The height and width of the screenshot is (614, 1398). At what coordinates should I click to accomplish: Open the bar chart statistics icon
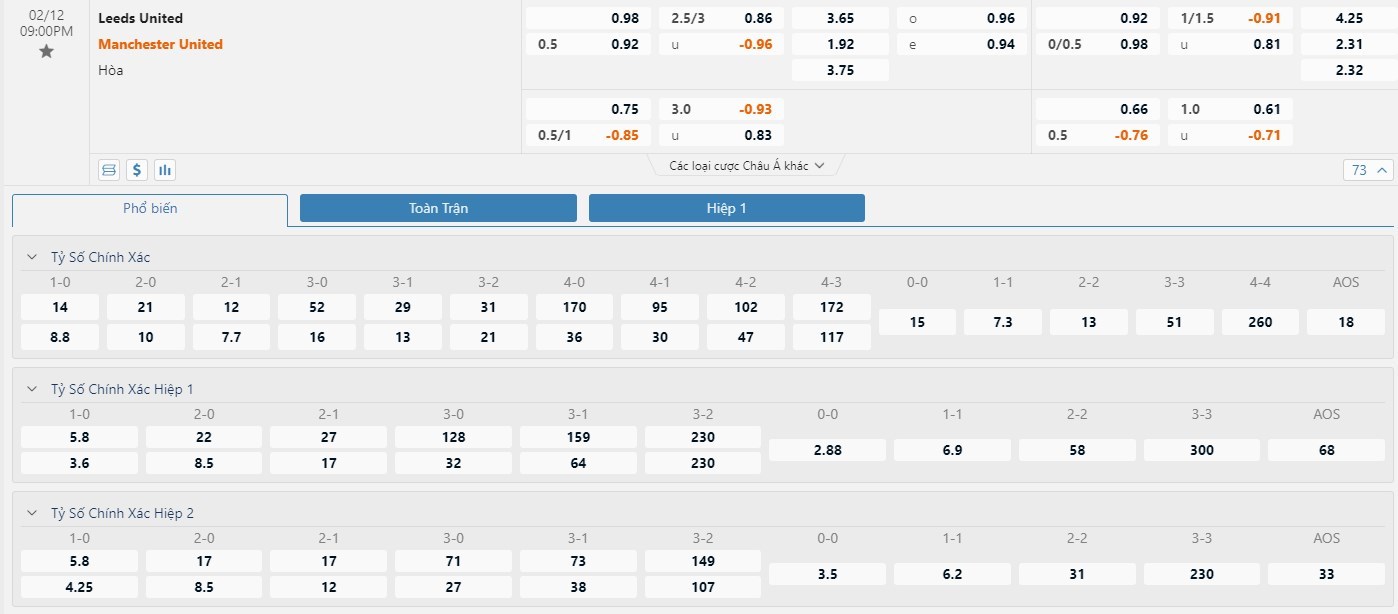coord(165,170)
